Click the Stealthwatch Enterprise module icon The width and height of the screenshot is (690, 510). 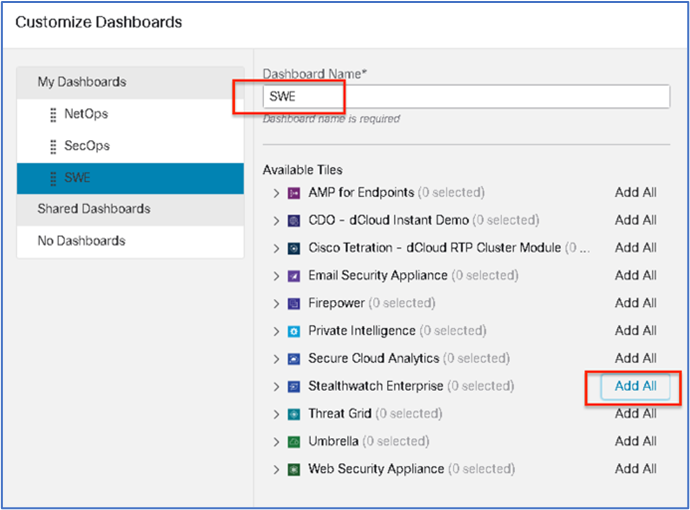(x=294, y=387)
